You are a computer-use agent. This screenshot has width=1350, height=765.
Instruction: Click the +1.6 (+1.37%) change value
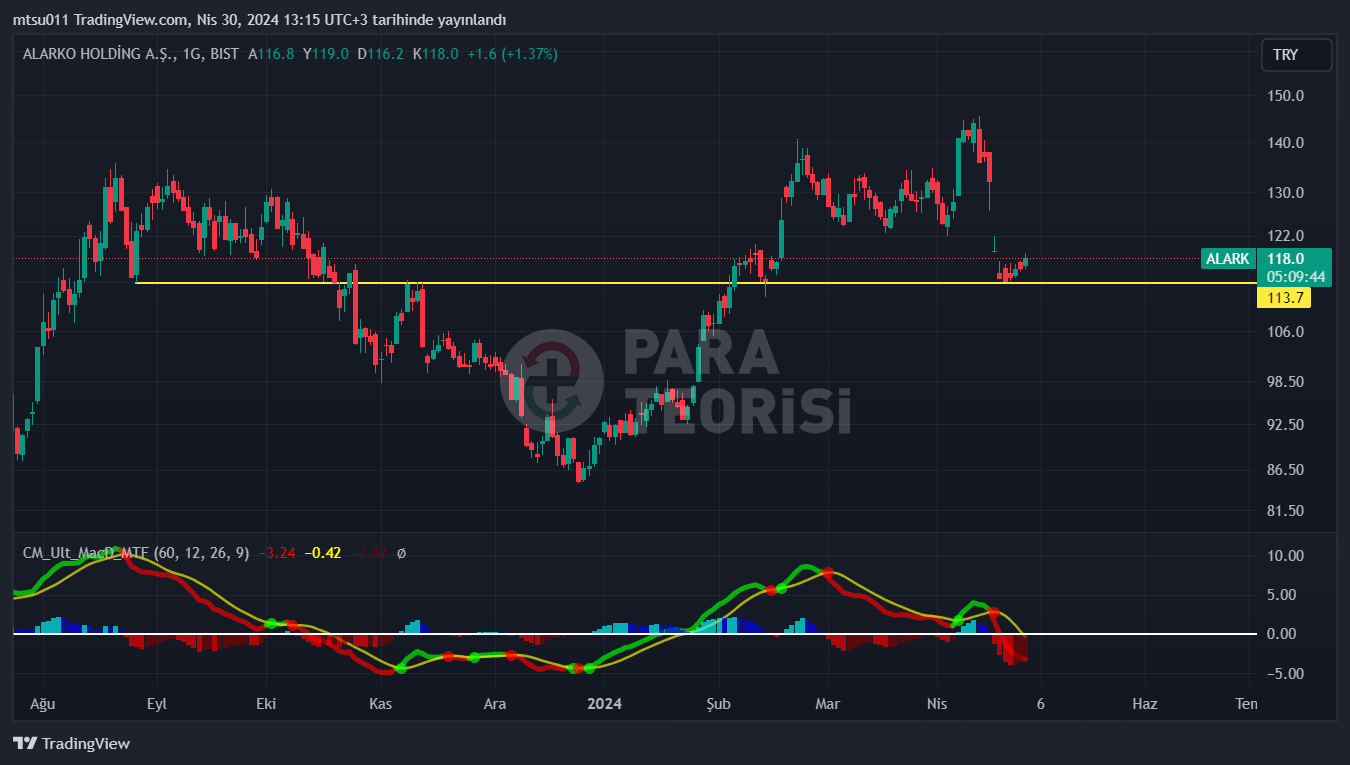pyautogui.click(x=512, y=54)
